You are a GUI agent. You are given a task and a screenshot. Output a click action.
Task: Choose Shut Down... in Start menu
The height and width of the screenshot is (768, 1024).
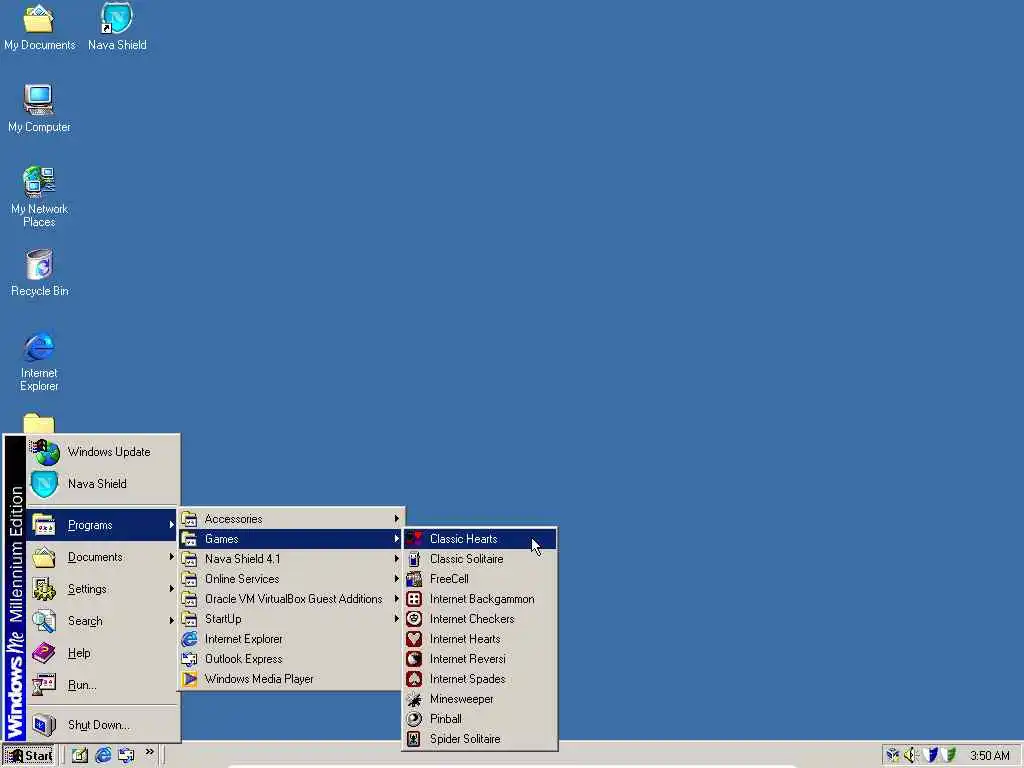point(103,725)
